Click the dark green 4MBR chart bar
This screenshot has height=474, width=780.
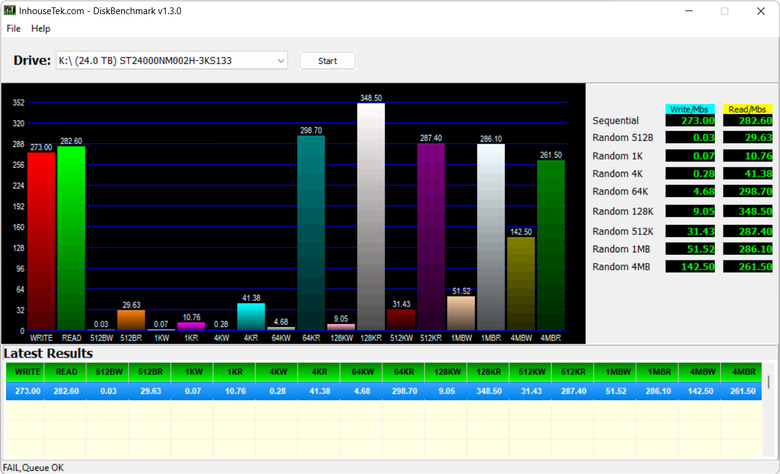coord(551,245)
